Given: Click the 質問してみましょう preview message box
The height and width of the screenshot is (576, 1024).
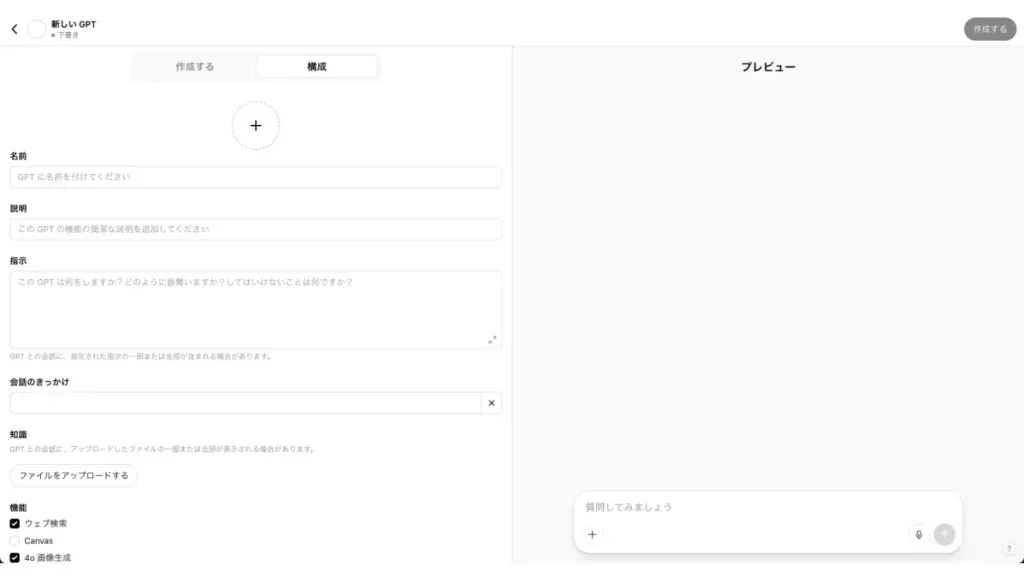Looking at the screenshot, I should [767, 507].
